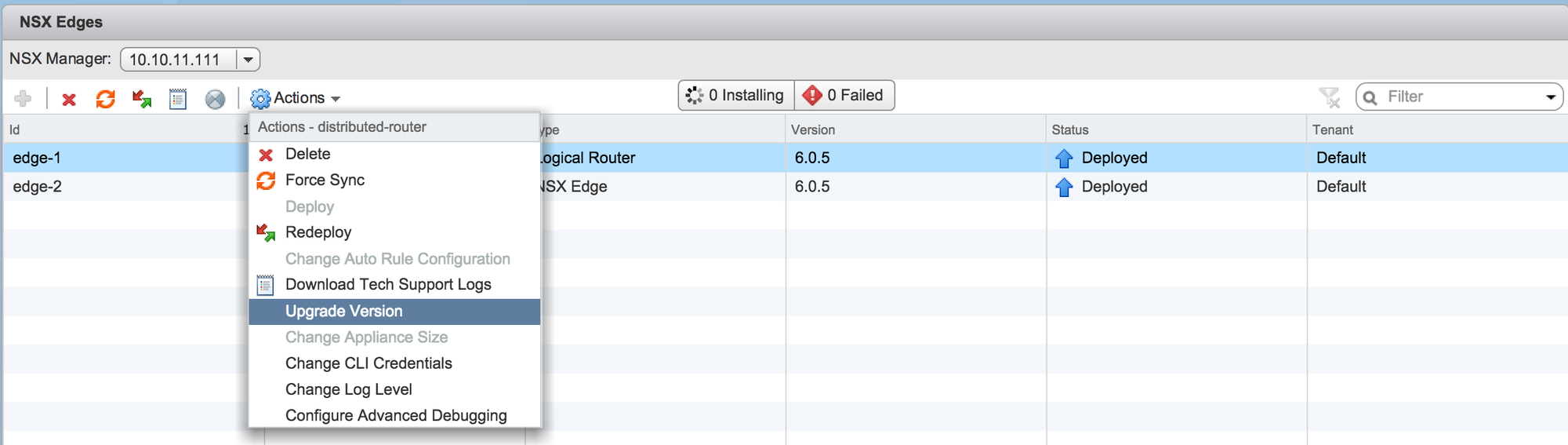
Task: Choose Configure Advanced Debugging menu item
Action: coord(394,415)
